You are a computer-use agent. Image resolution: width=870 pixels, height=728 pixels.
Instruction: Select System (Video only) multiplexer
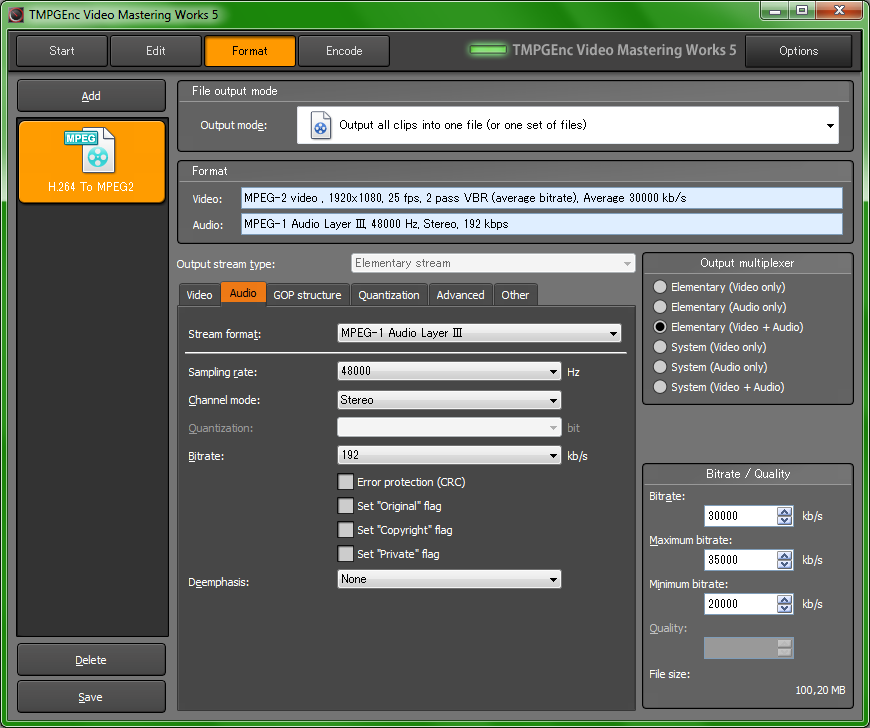[x=660, y=347]
